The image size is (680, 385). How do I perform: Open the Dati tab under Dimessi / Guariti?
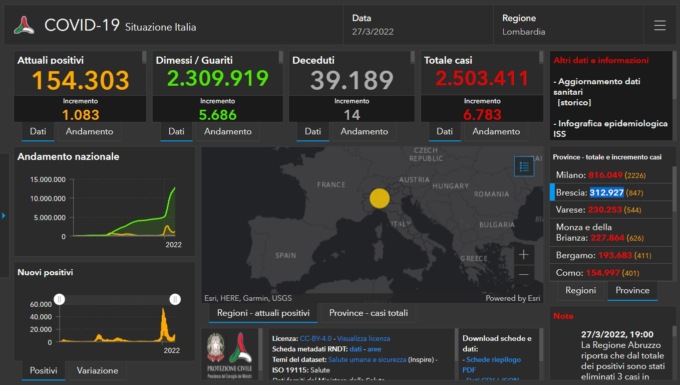(x=176, y=131)
